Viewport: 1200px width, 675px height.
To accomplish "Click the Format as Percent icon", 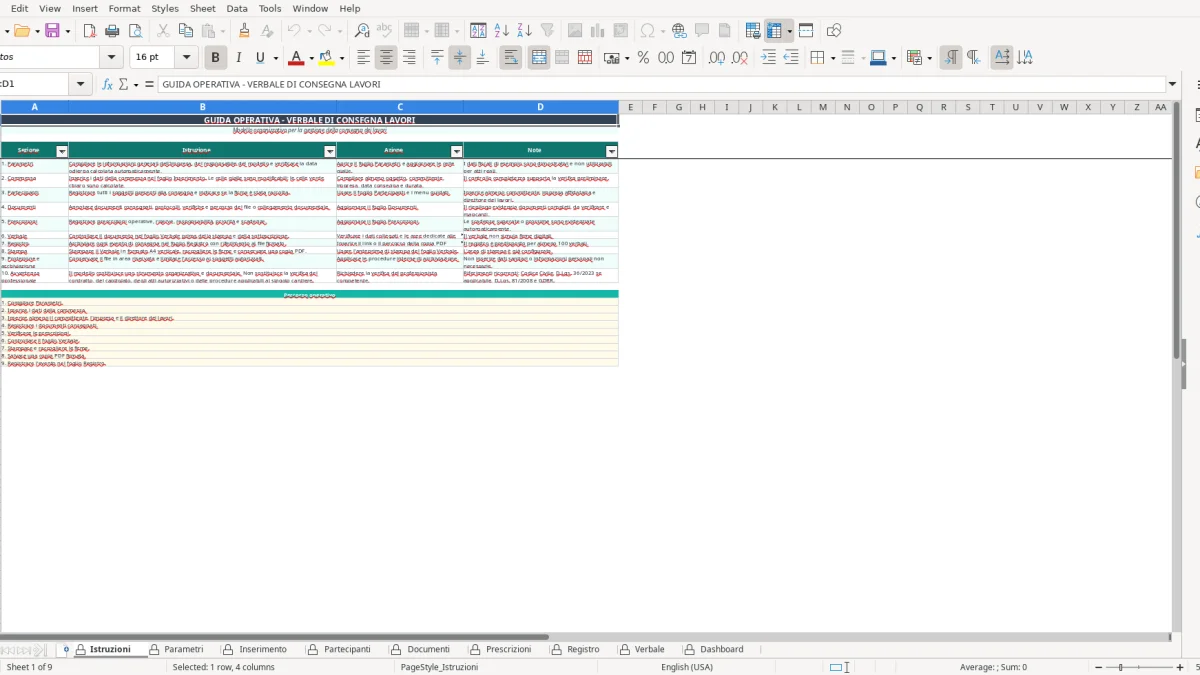I will pos(643,58).
